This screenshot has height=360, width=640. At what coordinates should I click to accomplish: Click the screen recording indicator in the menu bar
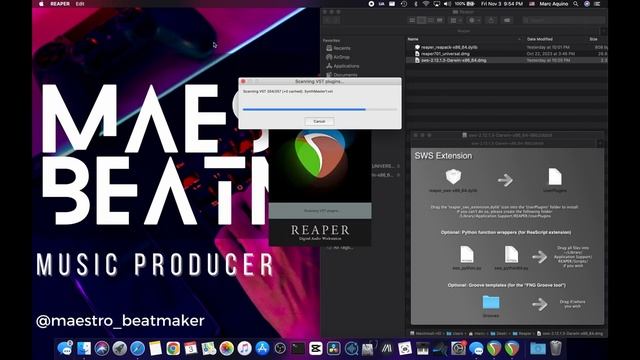pos(371,4)
